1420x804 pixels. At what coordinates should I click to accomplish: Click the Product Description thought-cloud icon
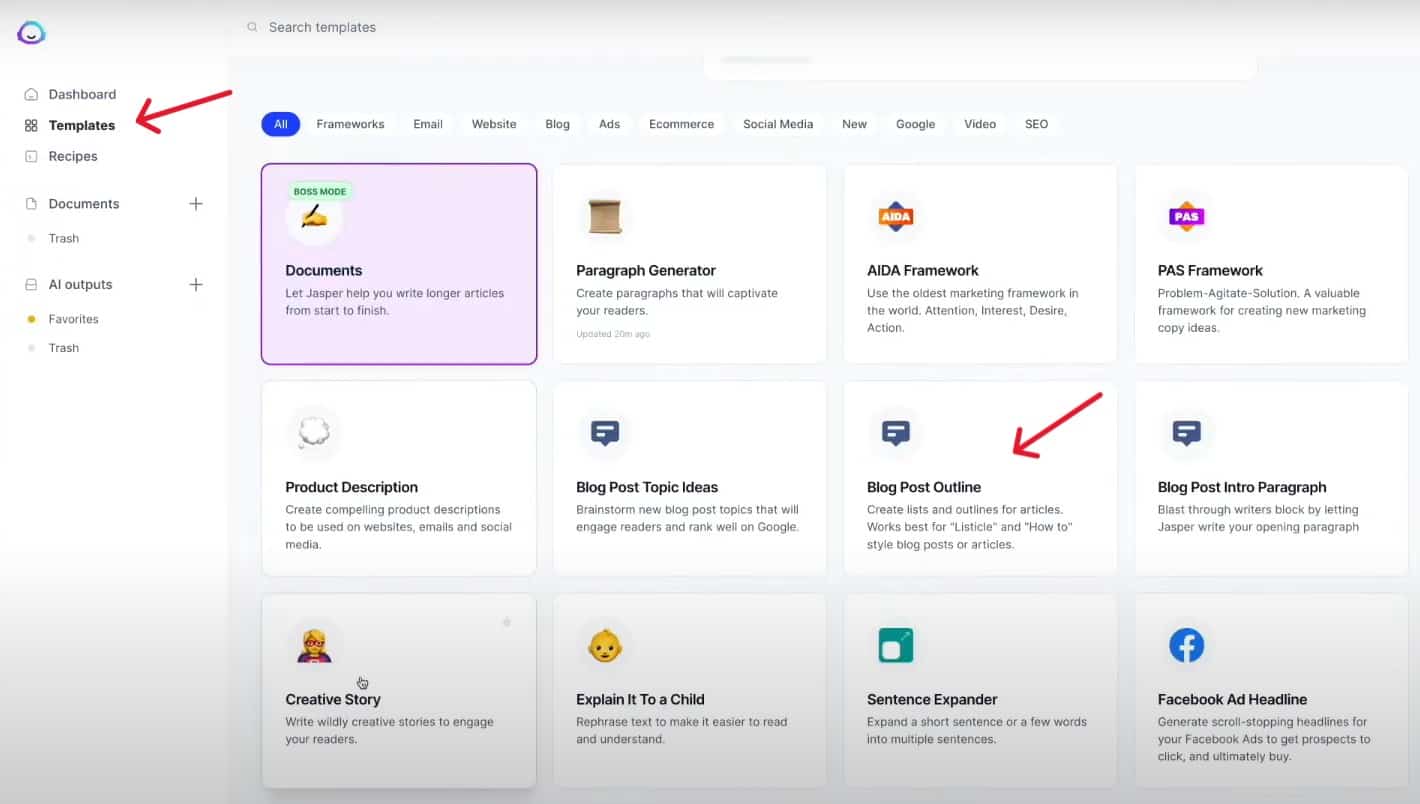click(x=314, y=432)
